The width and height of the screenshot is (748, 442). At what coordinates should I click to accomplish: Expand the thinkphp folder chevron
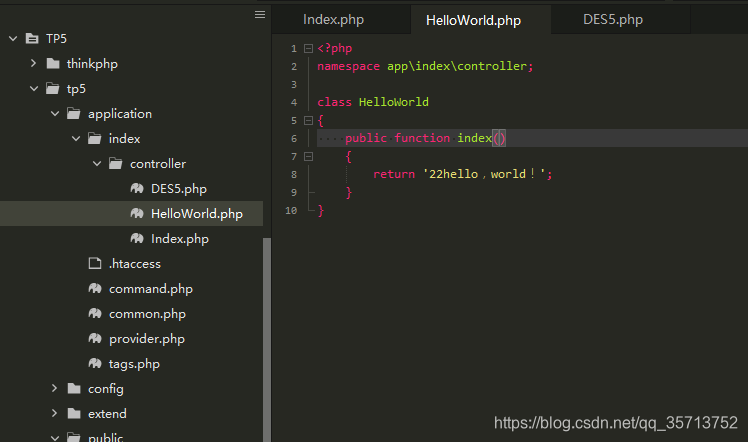click(33, 63)
